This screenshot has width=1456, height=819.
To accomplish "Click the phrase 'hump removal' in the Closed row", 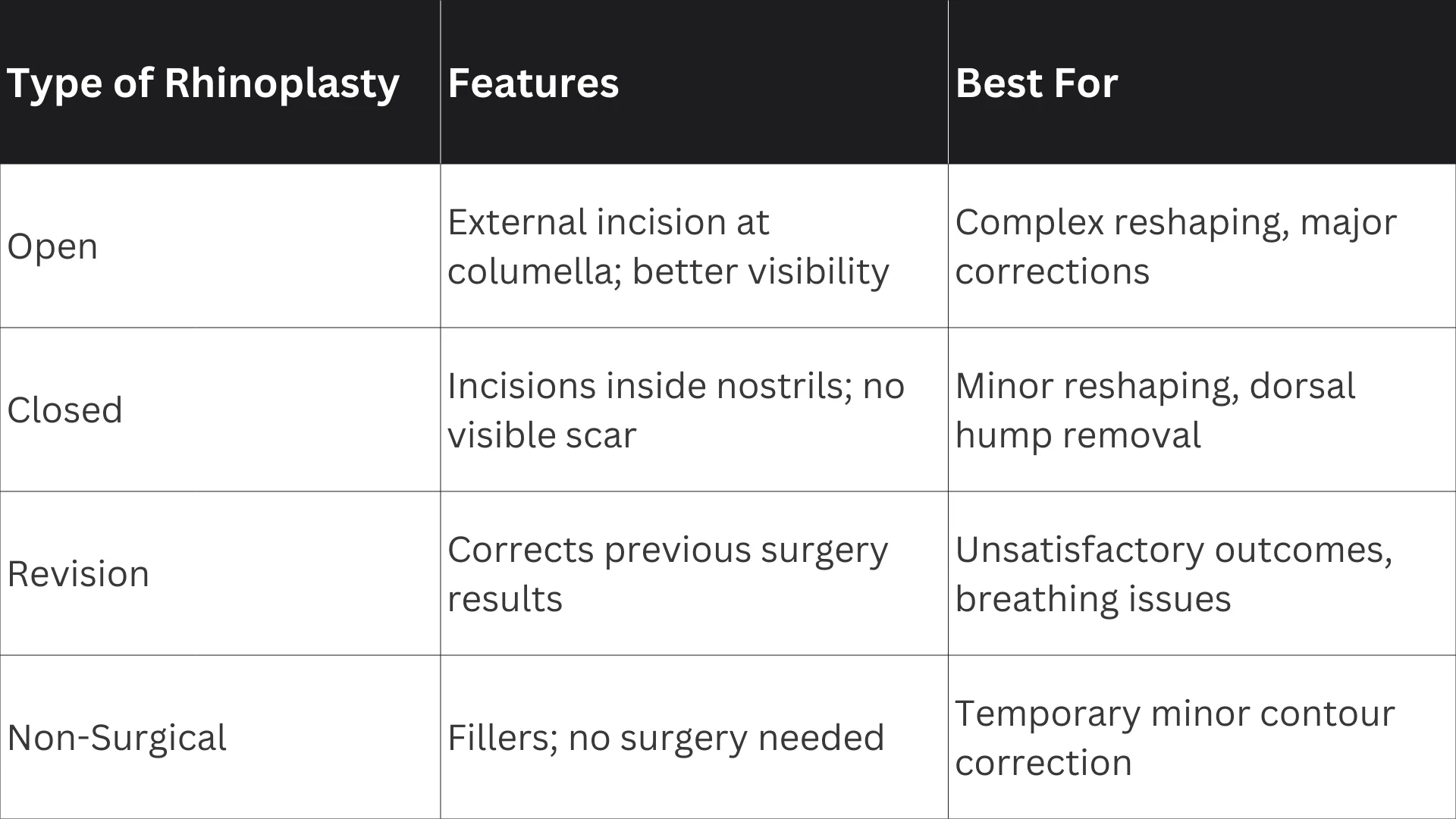I will click(1078, 435).
